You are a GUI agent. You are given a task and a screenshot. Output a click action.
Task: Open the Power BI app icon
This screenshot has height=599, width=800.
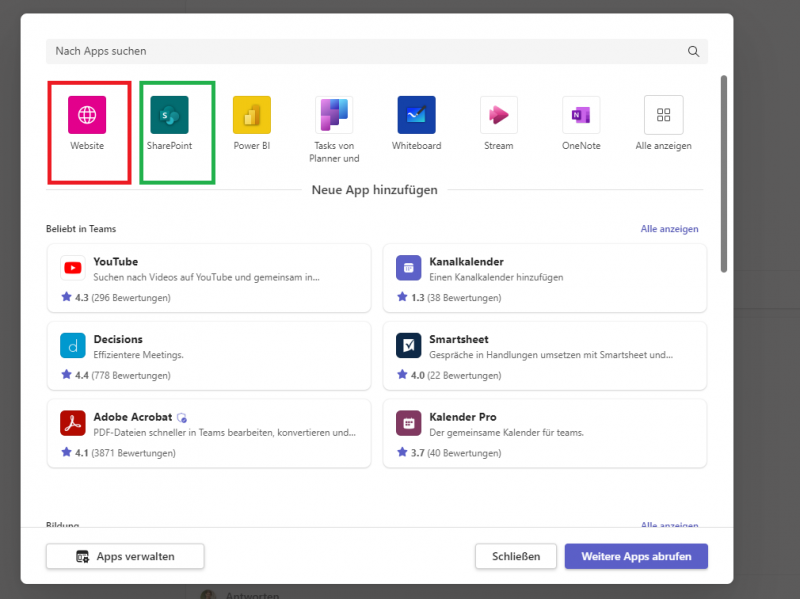[251, 113]
